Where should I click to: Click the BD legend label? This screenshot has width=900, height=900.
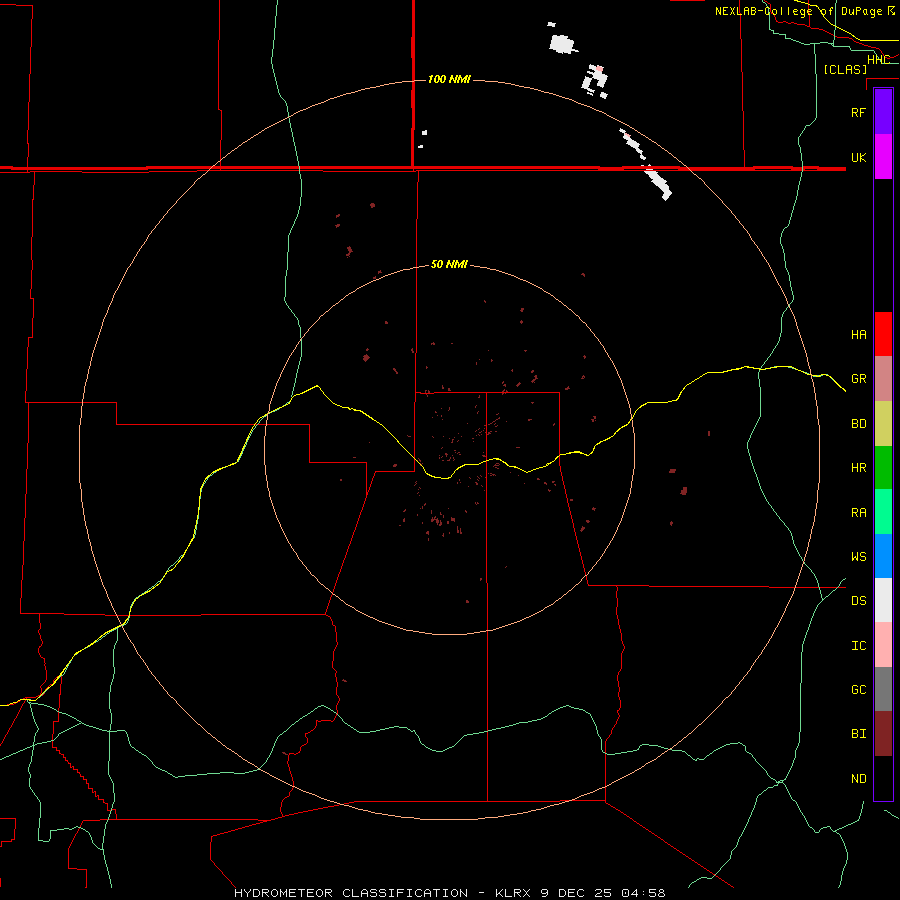pos(859,424)
